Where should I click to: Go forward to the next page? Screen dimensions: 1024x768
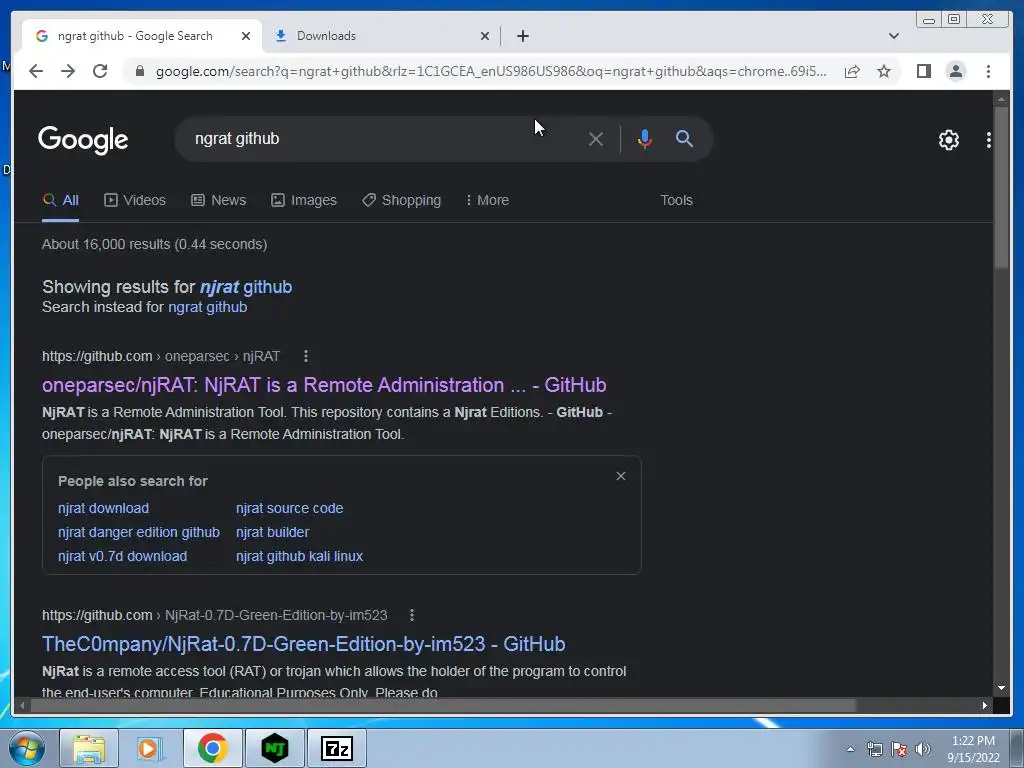(68, 71)
